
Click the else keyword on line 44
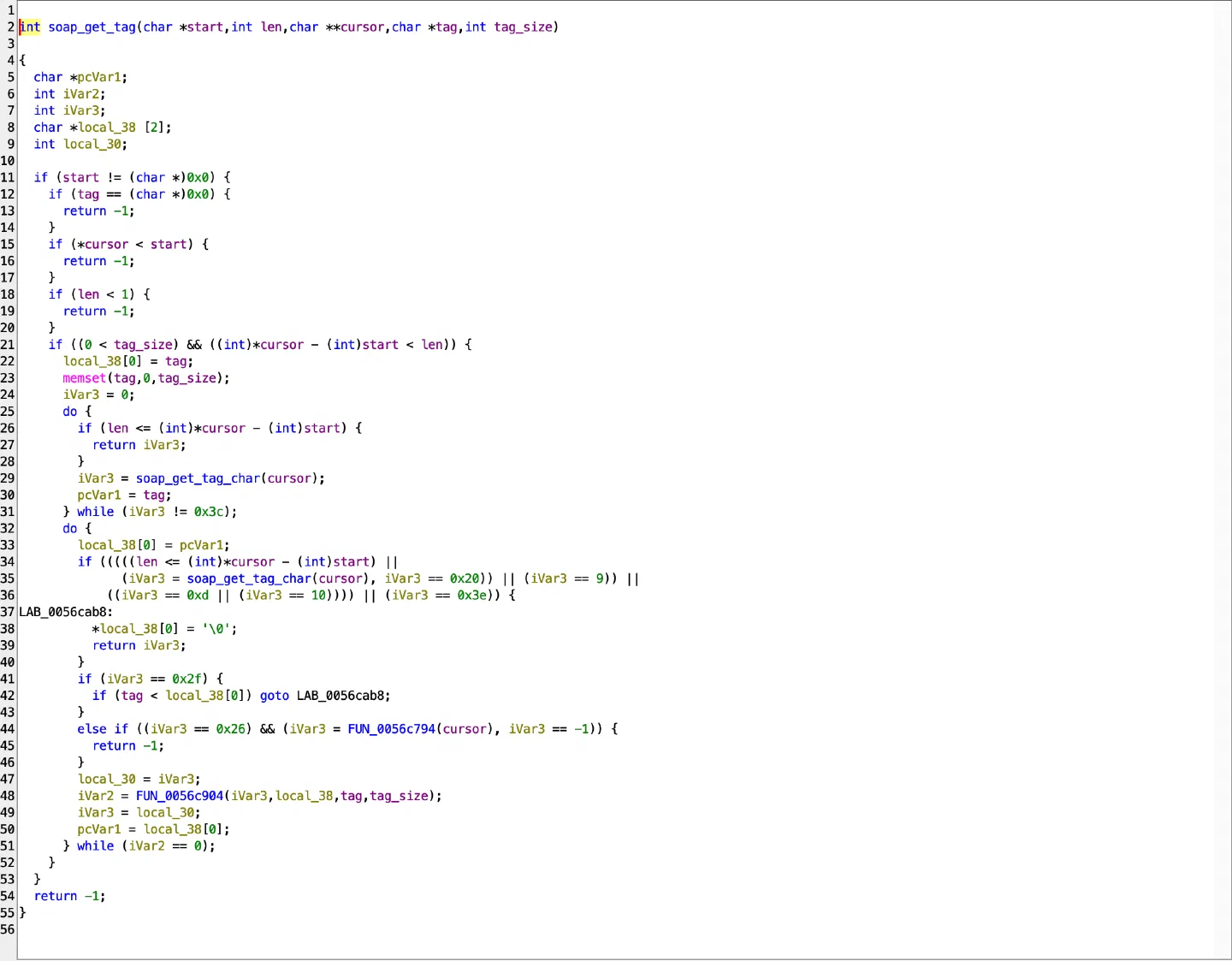point(92,729)
